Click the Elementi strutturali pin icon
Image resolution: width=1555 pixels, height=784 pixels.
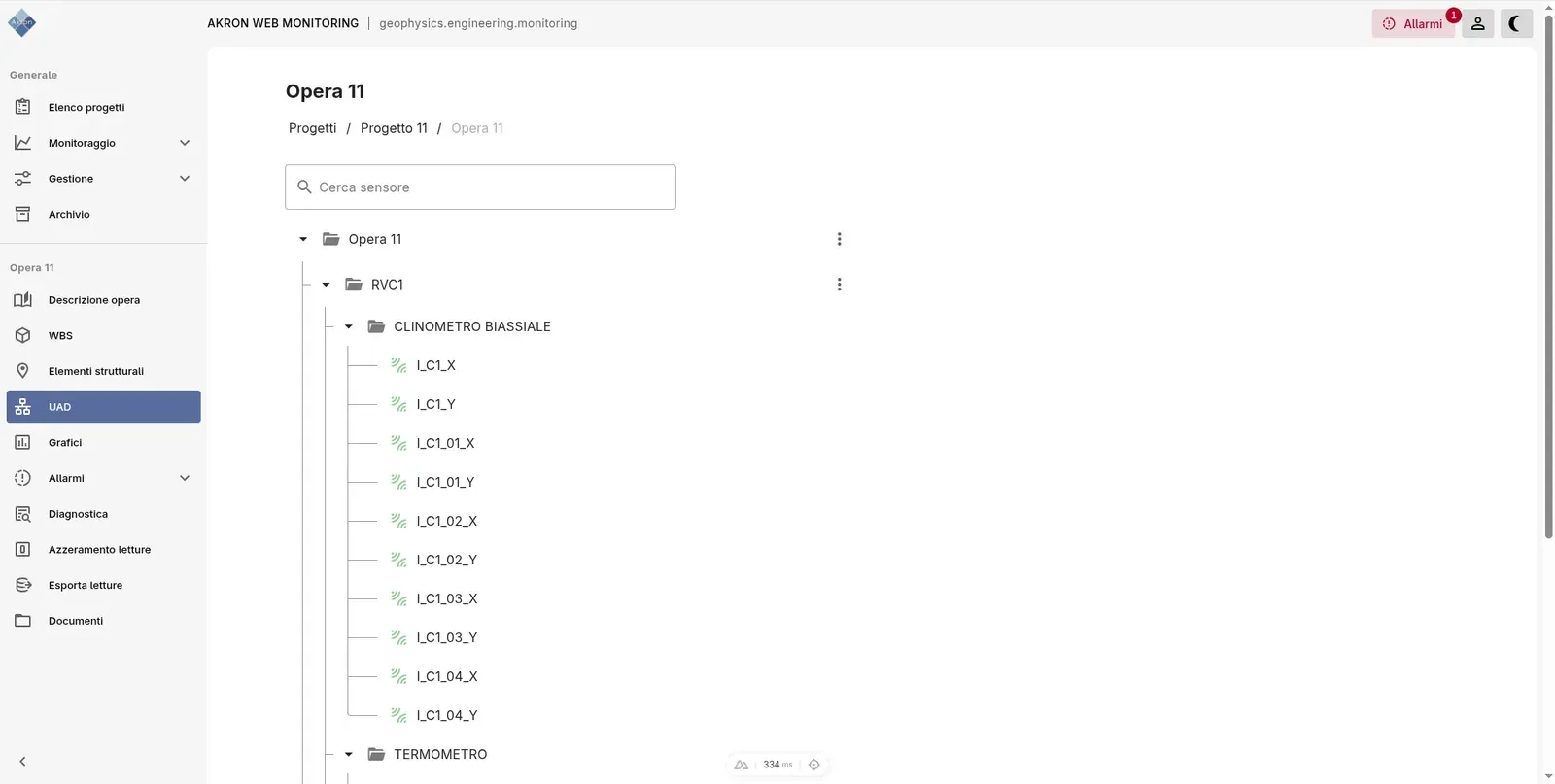tap(22, 371)
